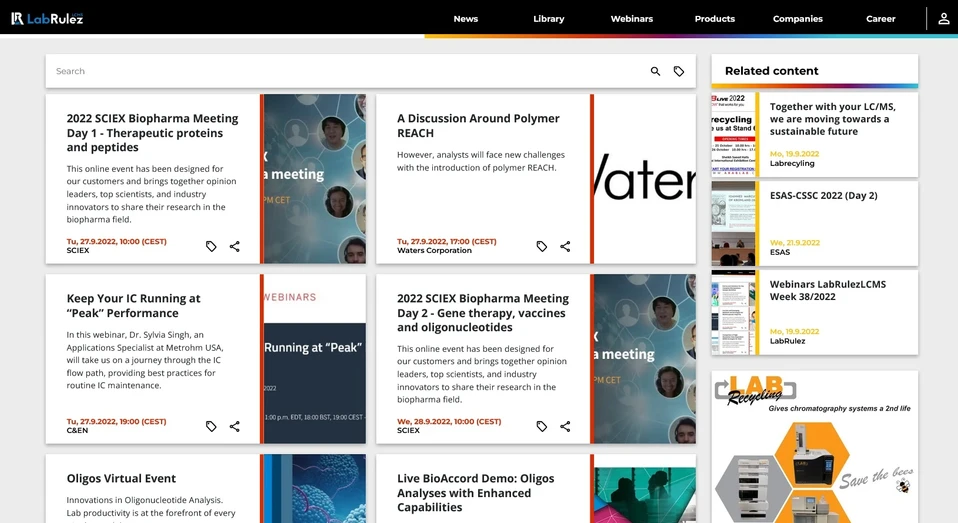
Task: Share the Keep Your IC Running webinar
Action: pos(235,426)
